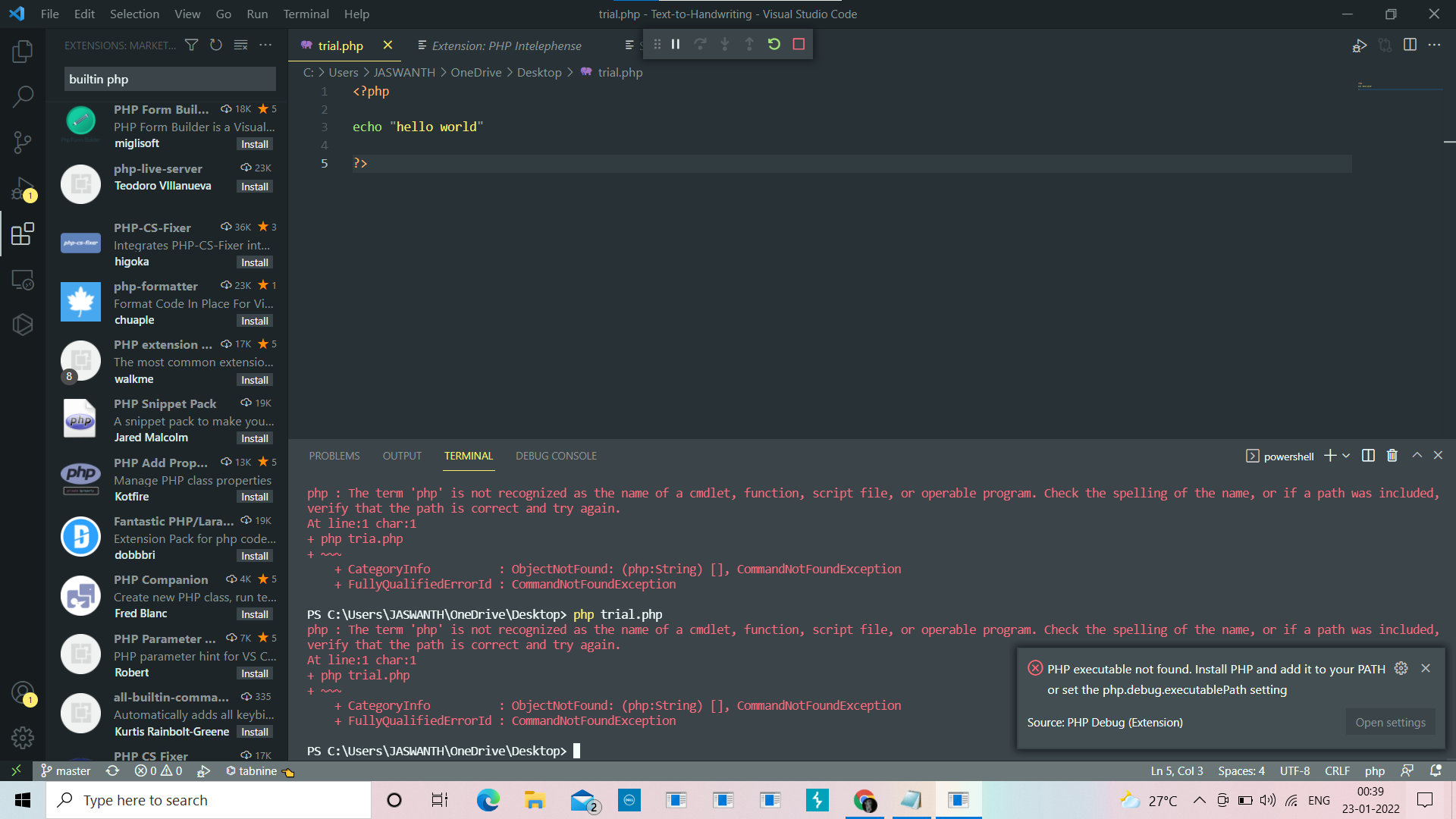Pause the debug session

(x=676, y=44)
